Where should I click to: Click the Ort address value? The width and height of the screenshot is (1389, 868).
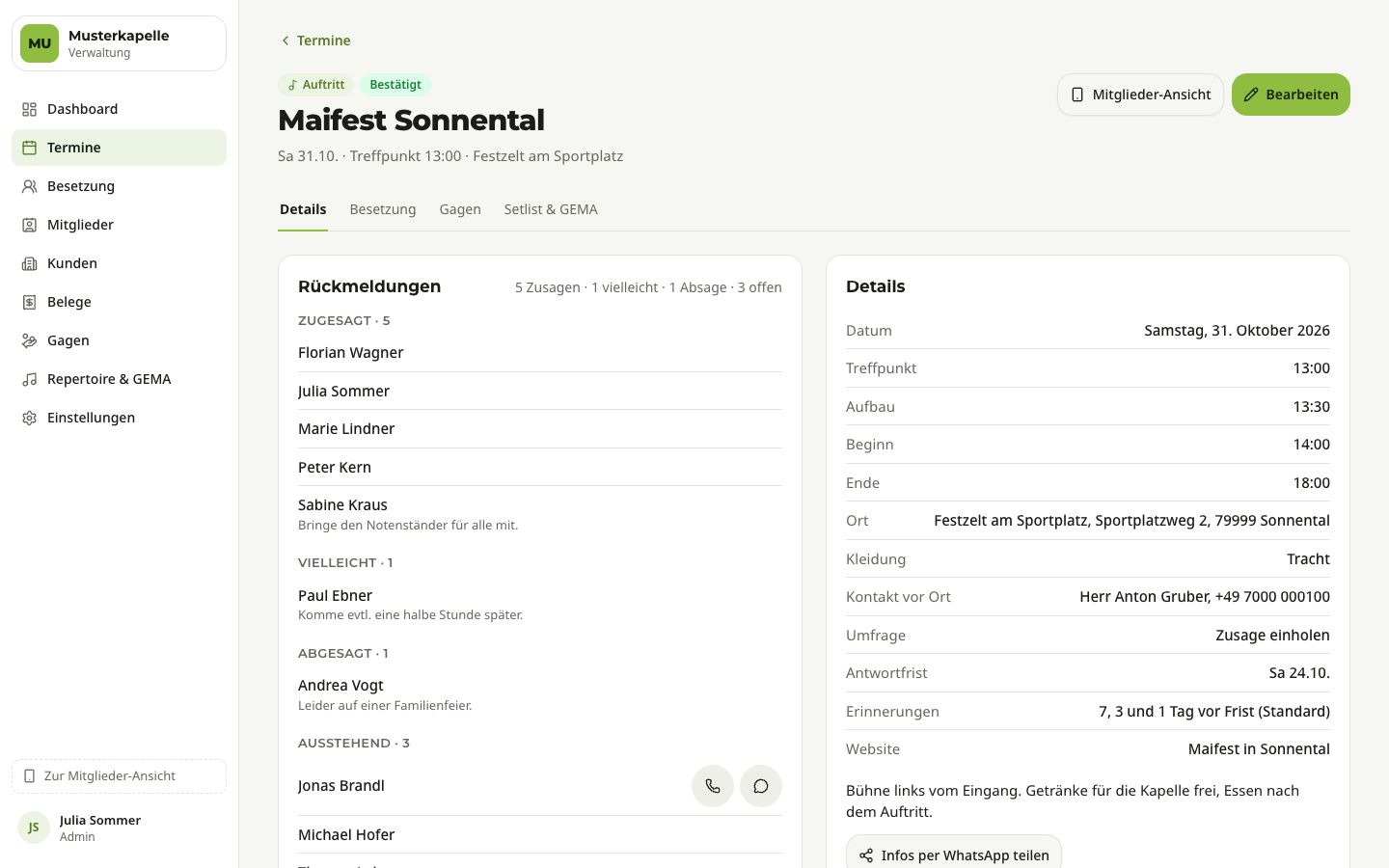tap(1131, 521)
